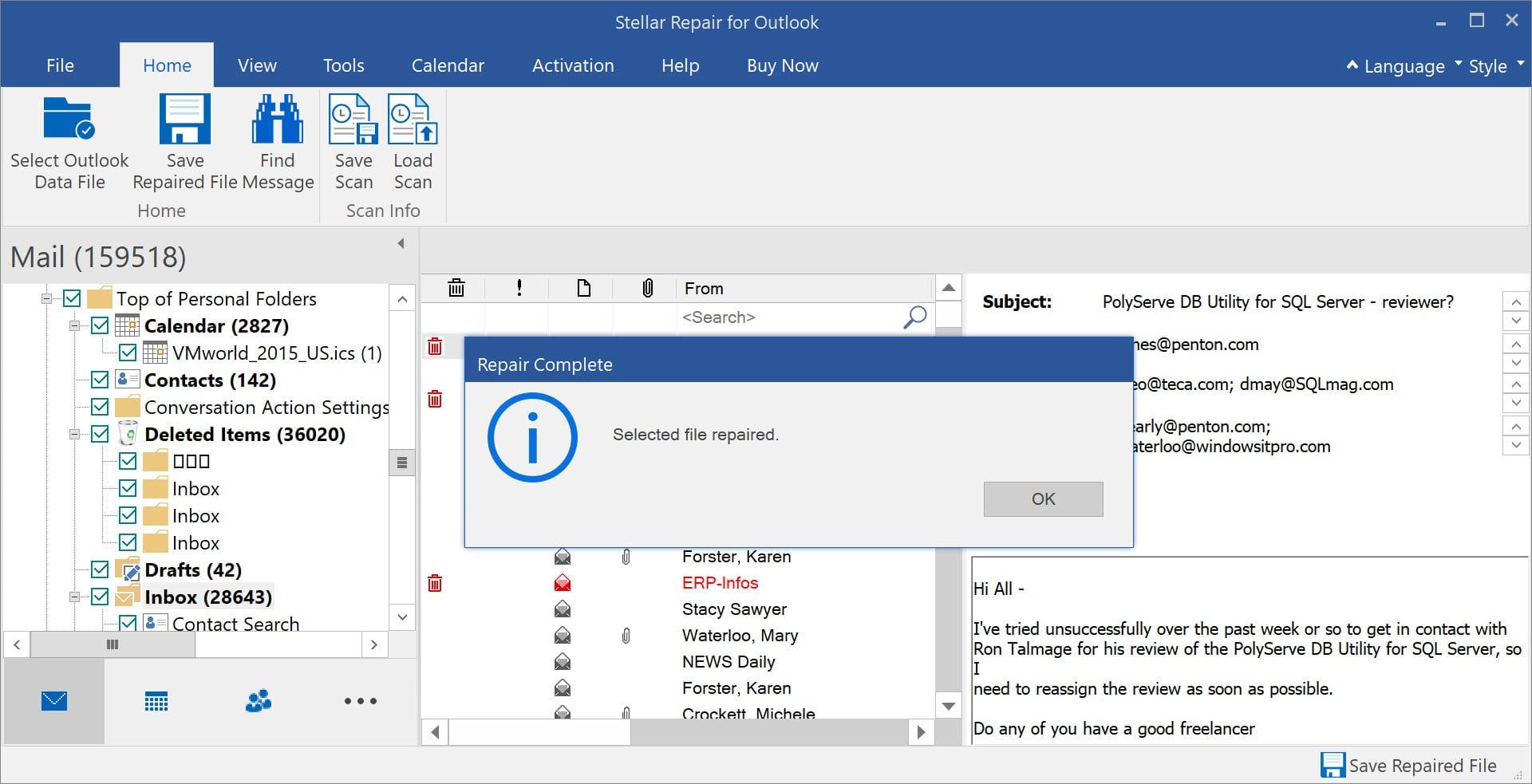Image resolution: width=1532 pixels, height=784 pixels.
Task: Click the envelope icon for Stacy Sawyer
Action: (x=563, y=609)
